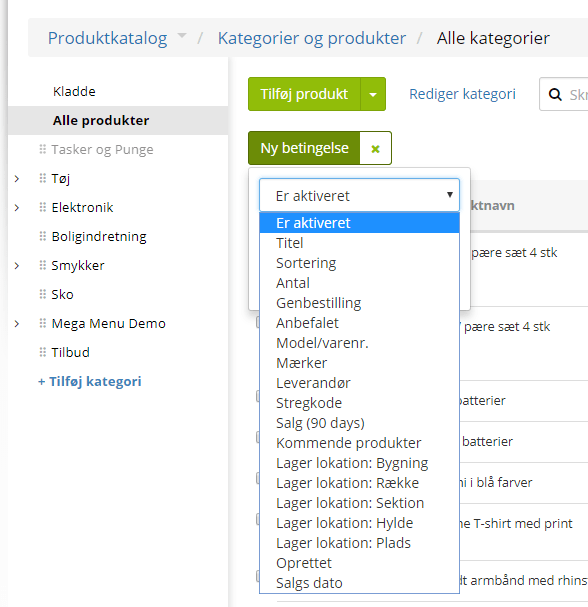
Task: Click the T-shirt med print product
Action: (x=515, y=524)
